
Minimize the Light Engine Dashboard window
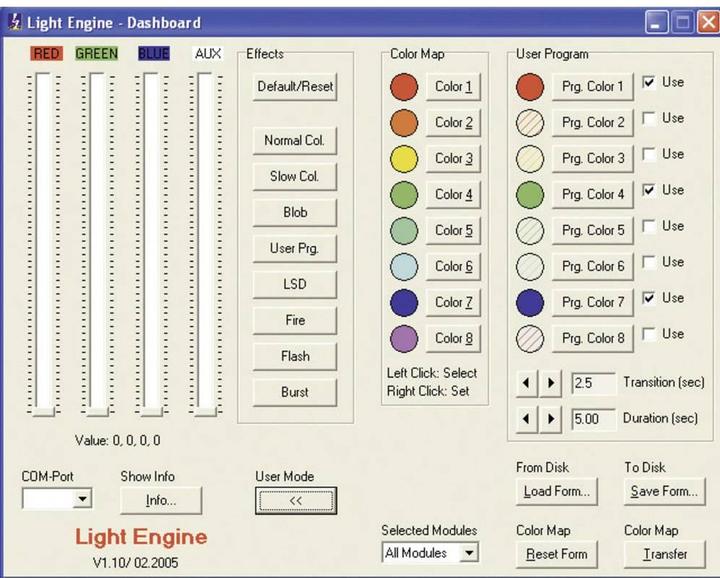pyautogui.click(x=657, y=22)
